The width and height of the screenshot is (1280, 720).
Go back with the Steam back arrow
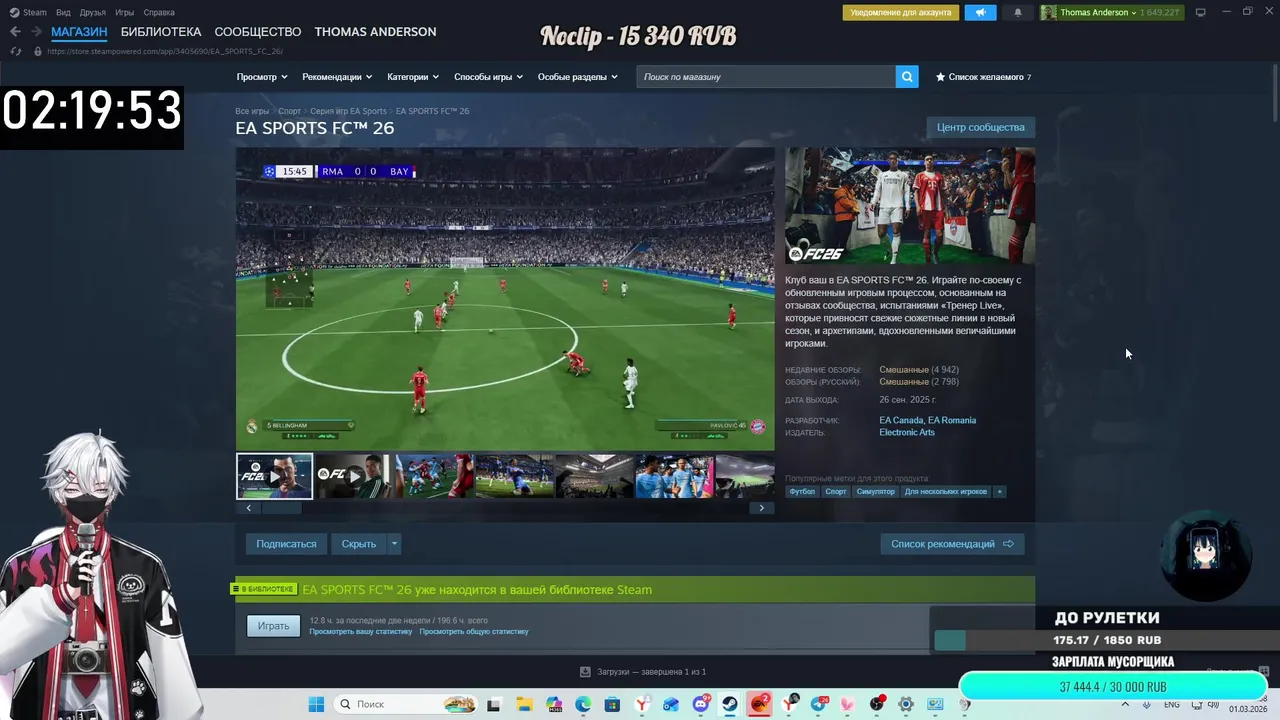[15, 32]
